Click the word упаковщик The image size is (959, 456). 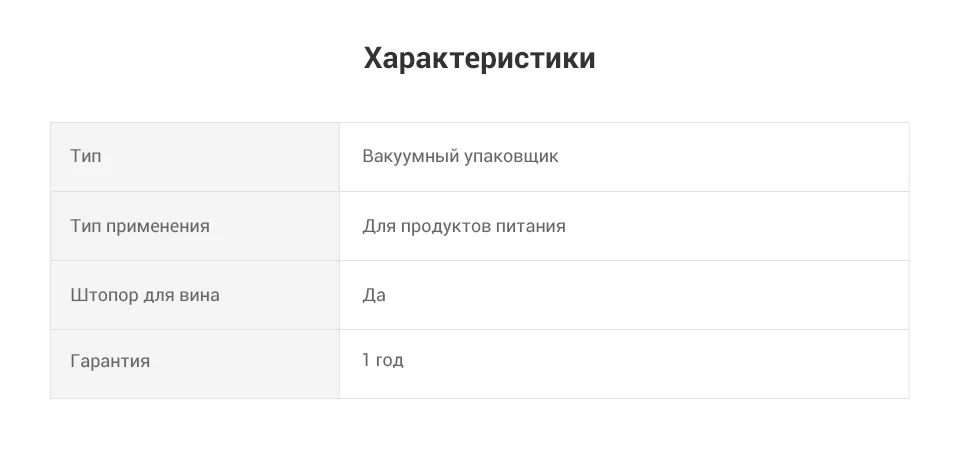click(511, 158)
